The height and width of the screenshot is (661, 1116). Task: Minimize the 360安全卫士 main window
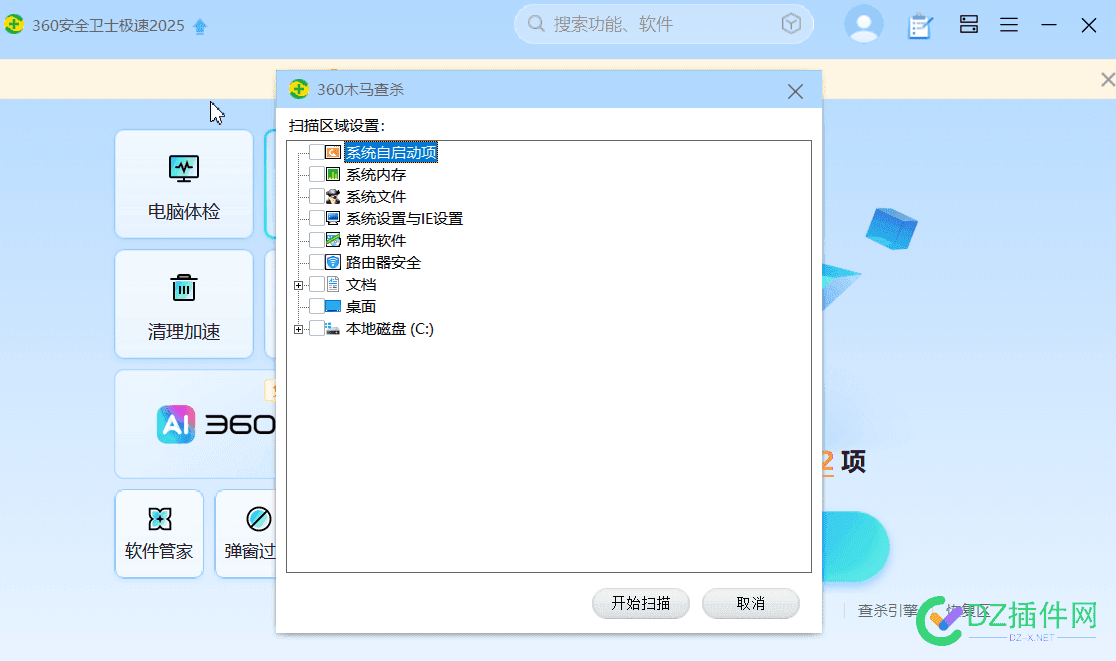coord(1048,25)
